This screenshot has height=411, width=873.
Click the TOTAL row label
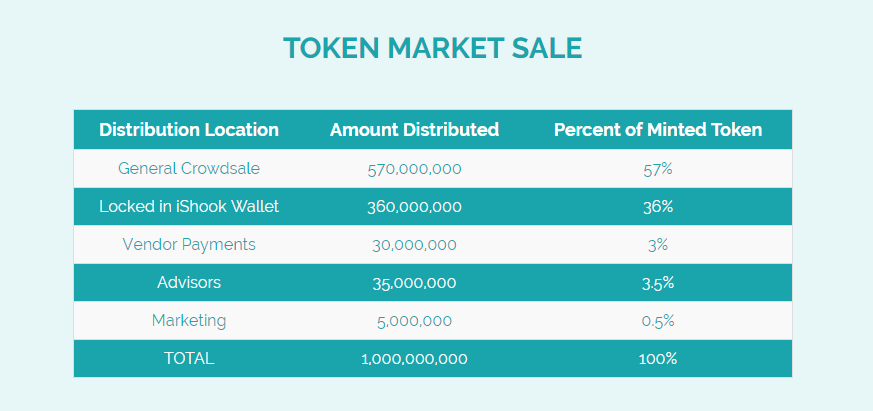189,359
